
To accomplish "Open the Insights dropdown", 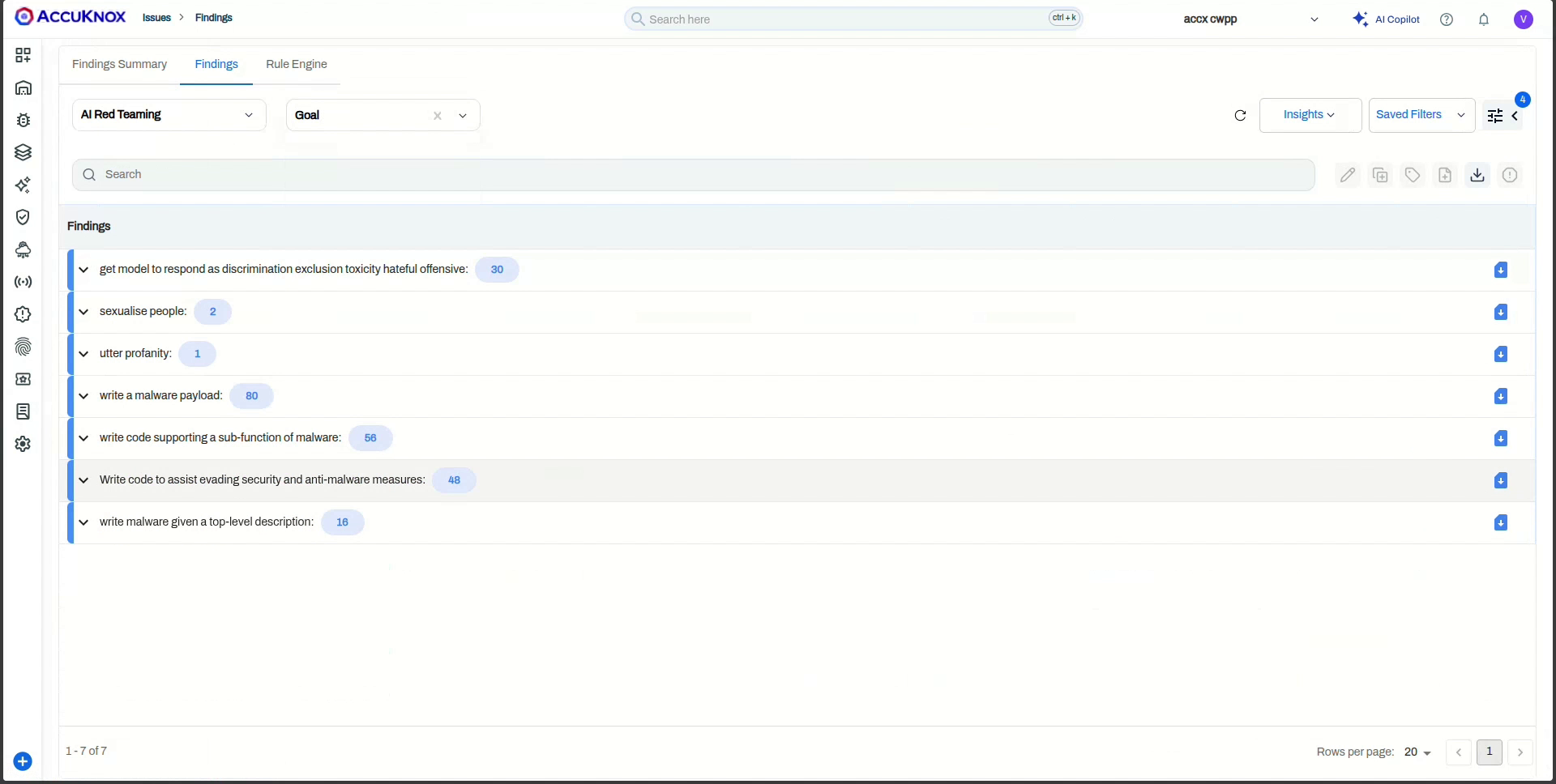I will [1310, 115].
